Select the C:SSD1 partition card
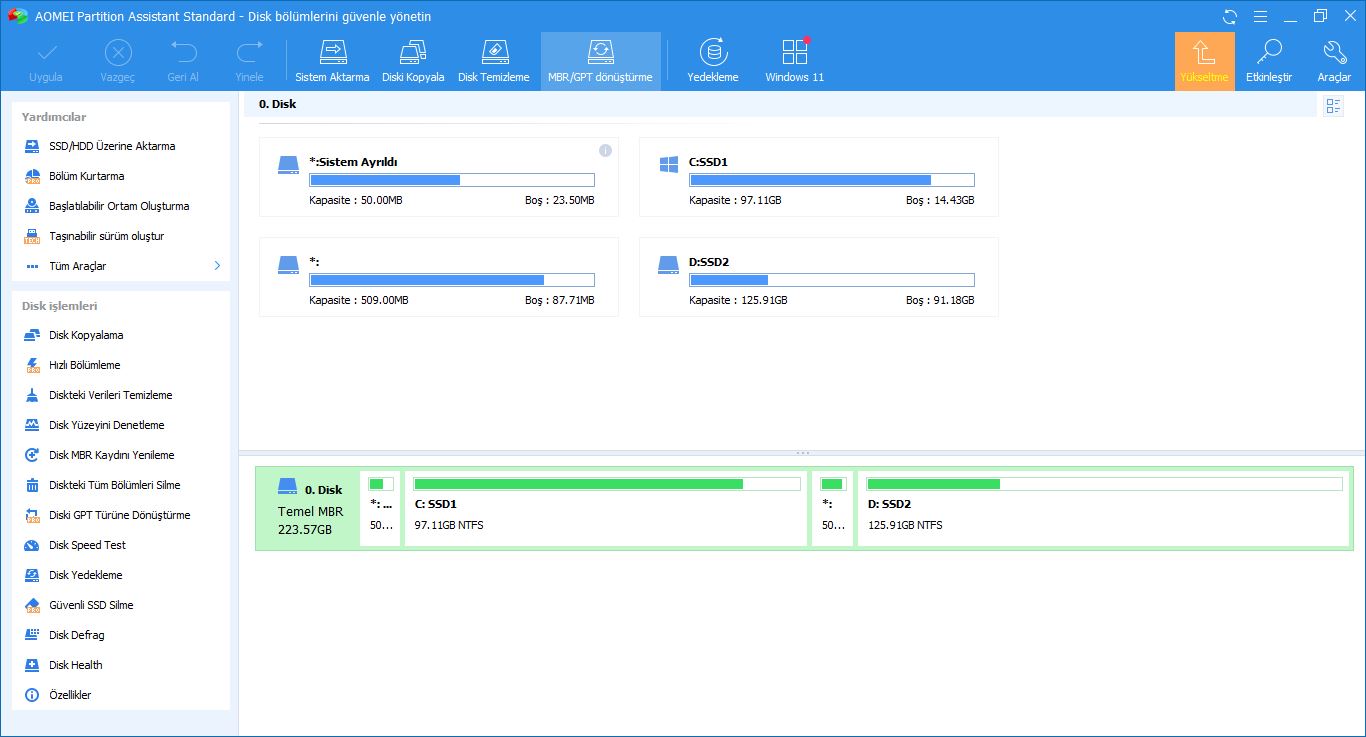Viewport: 1366px width, 737px height. point(818,177)
